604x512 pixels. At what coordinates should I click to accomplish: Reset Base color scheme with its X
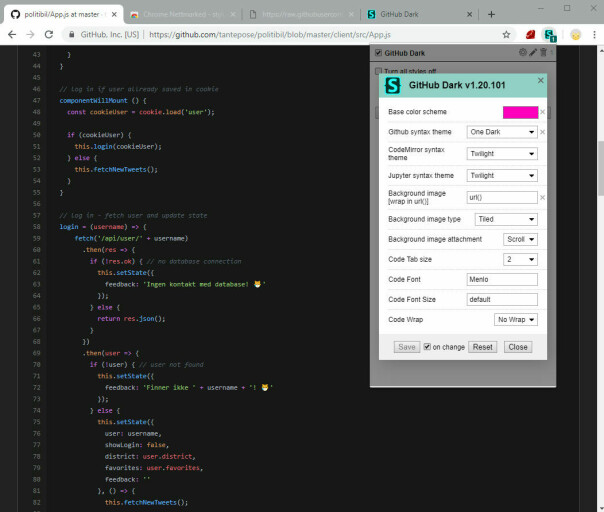click(x=542, y=112)
